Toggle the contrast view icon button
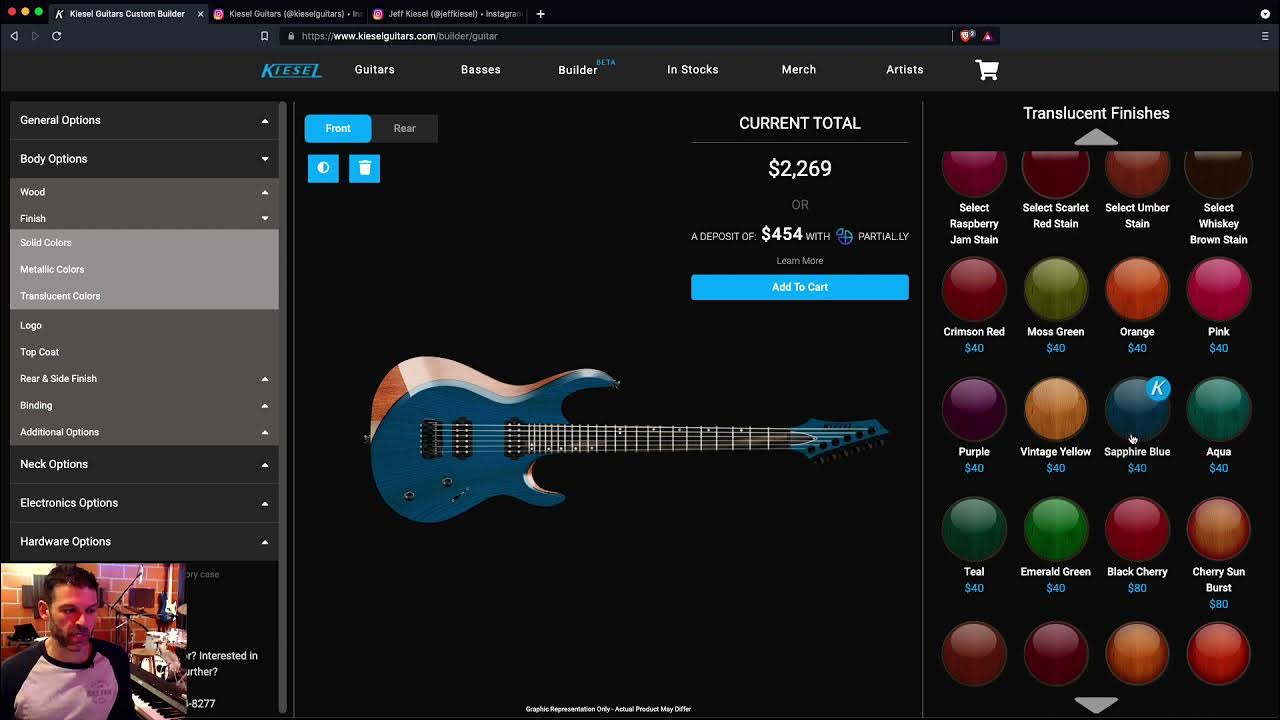The width and height of the screenshot is (1280, 720). coord(323,168)
